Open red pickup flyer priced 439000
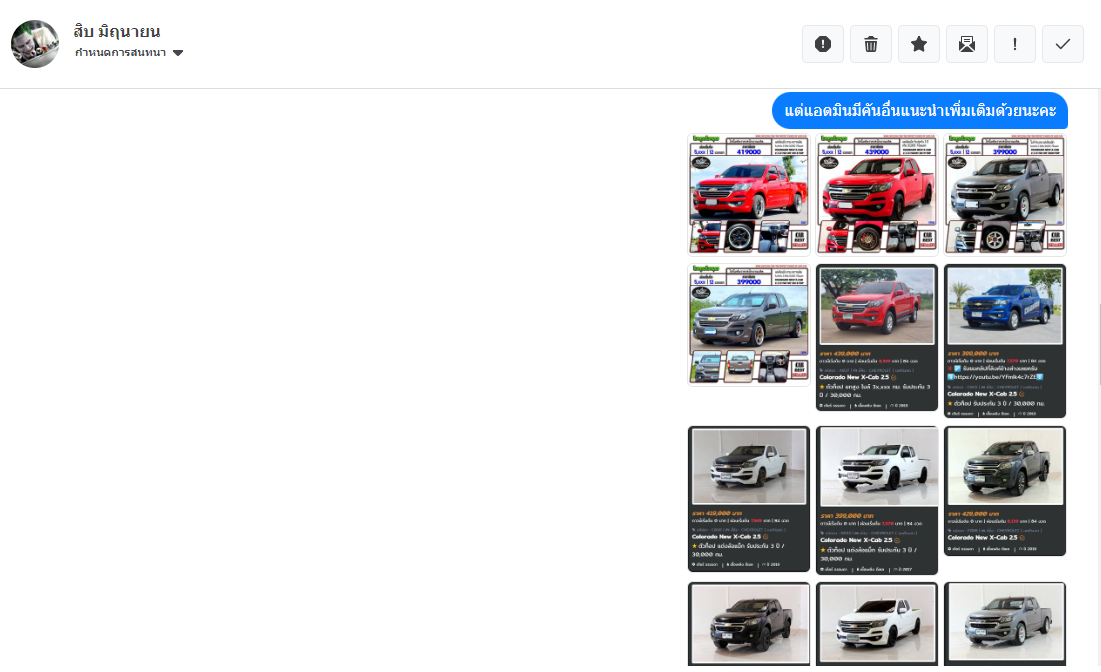This screenshot has height=672, width=1101. pos(876,194)
